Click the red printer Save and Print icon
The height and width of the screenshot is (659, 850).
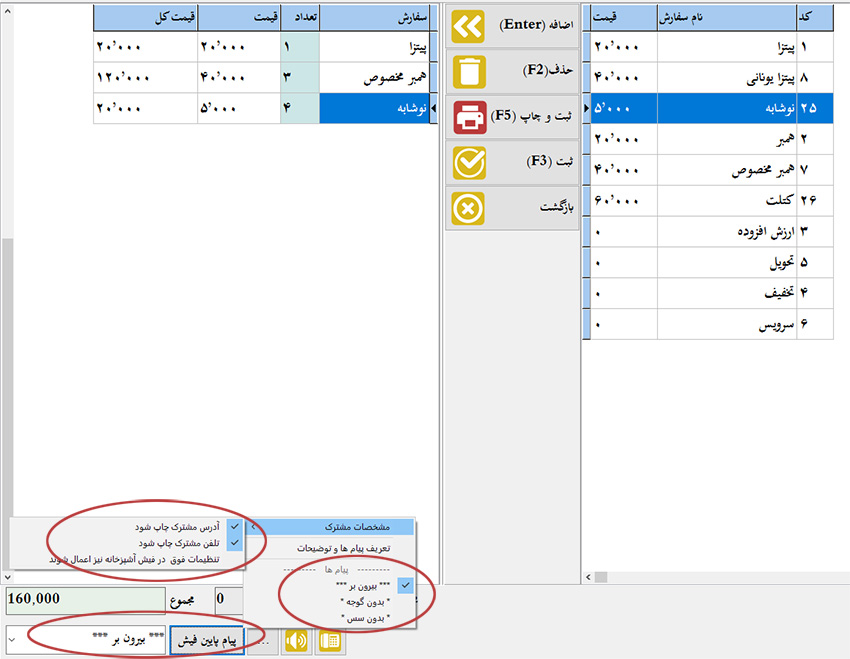[468, 117]
